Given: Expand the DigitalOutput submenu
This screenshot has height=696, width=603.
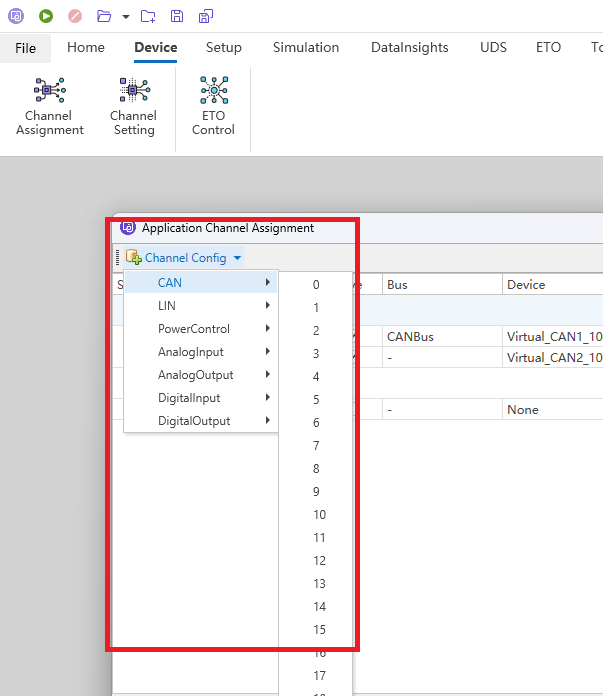Looking at the screenshot, I should (x=200, y=421).
